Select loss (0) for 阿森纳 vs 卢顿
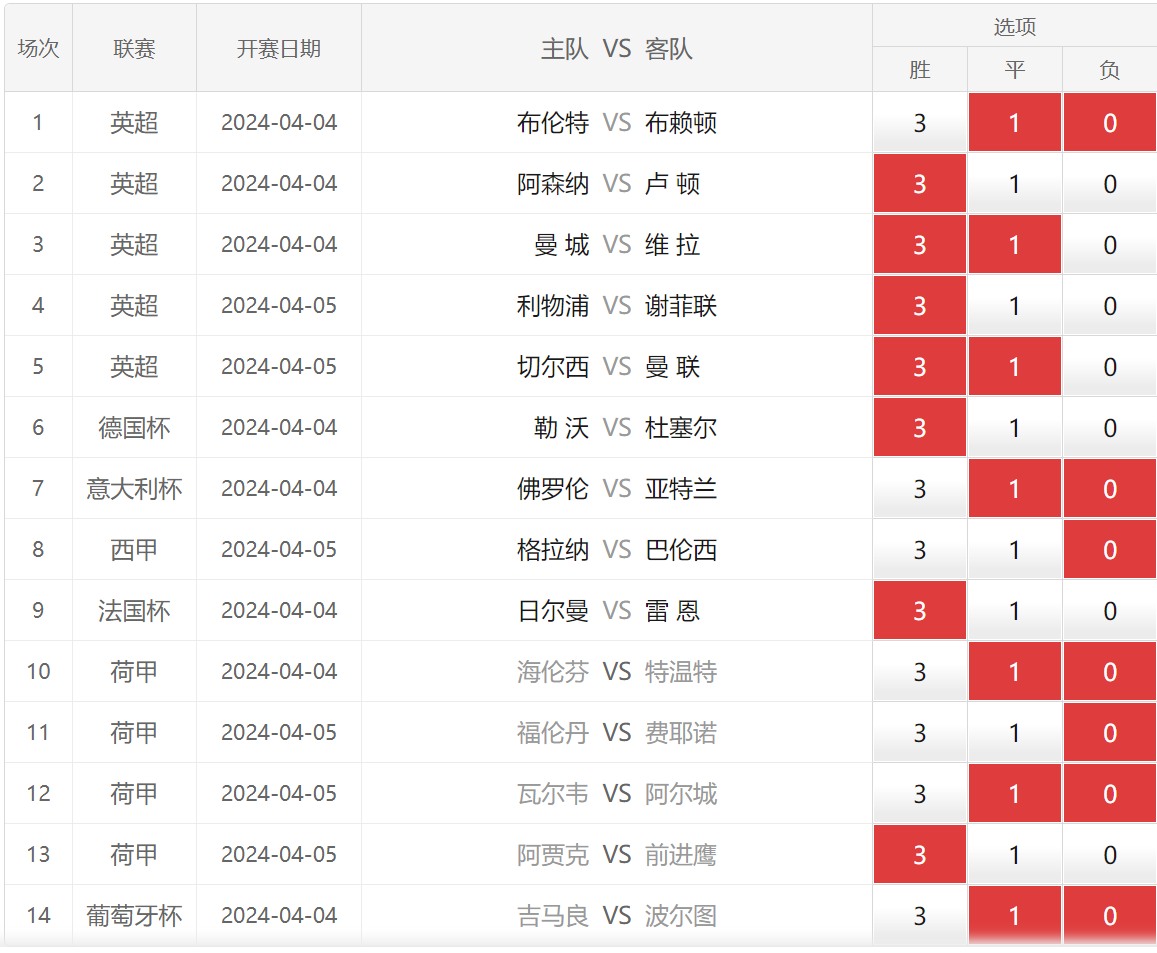 (1110, 184)
